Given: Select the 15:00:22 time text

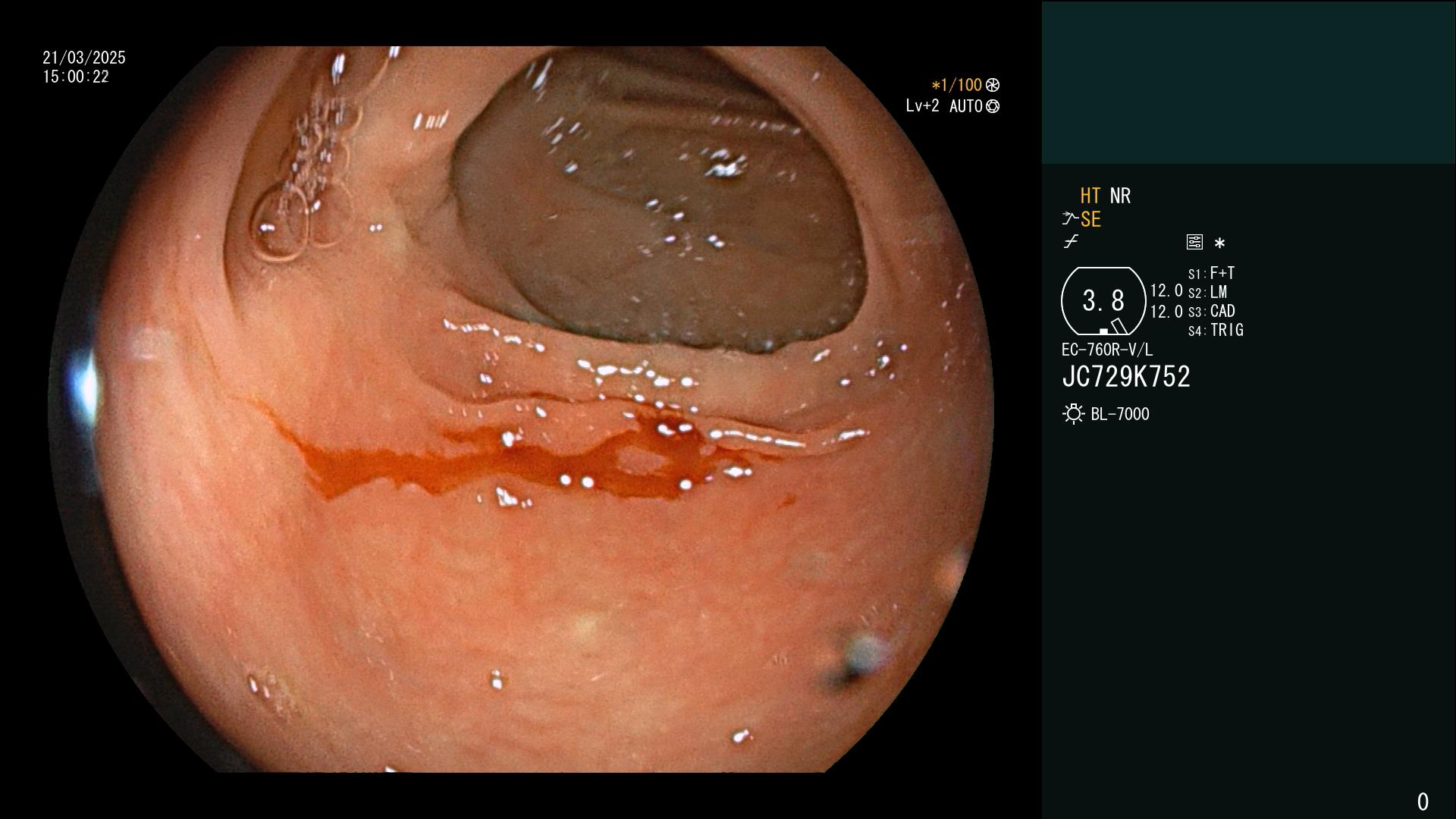Looking at the screenshot, I should coord(76,77).
